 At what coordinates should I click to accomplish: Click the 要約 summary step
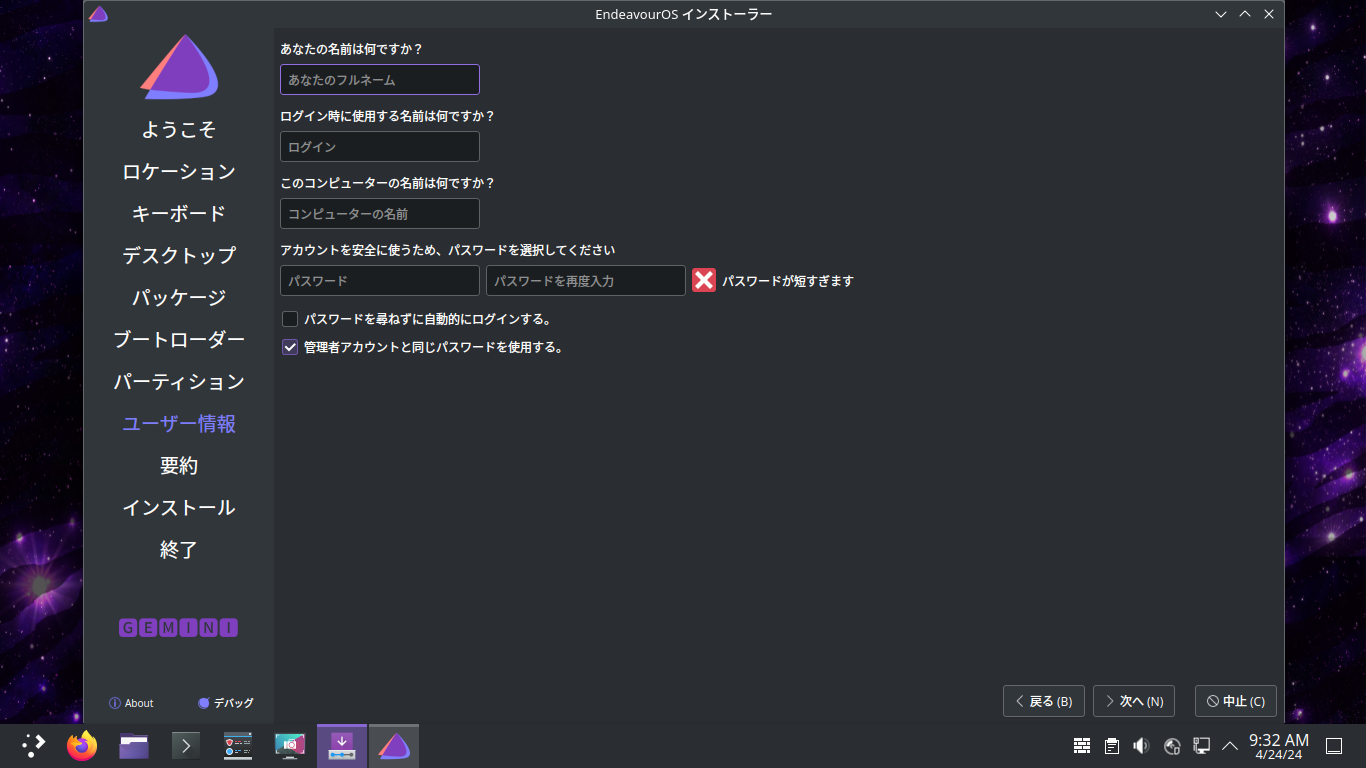[179, 466]
